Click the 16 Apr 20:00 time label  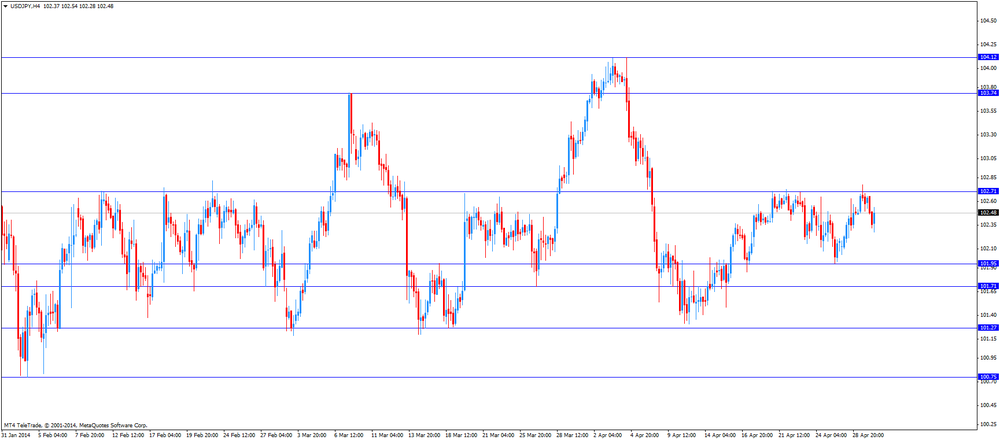pos(755,436)
